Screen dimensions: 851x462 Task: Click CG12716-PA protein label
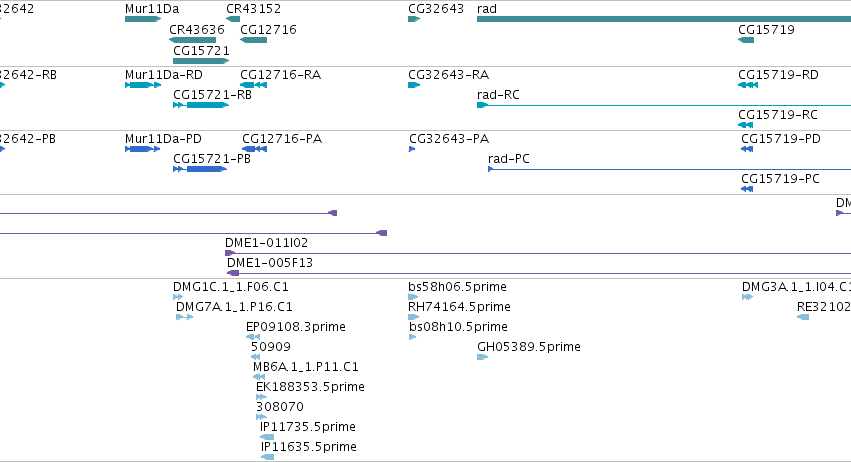[x=282, y=138]
